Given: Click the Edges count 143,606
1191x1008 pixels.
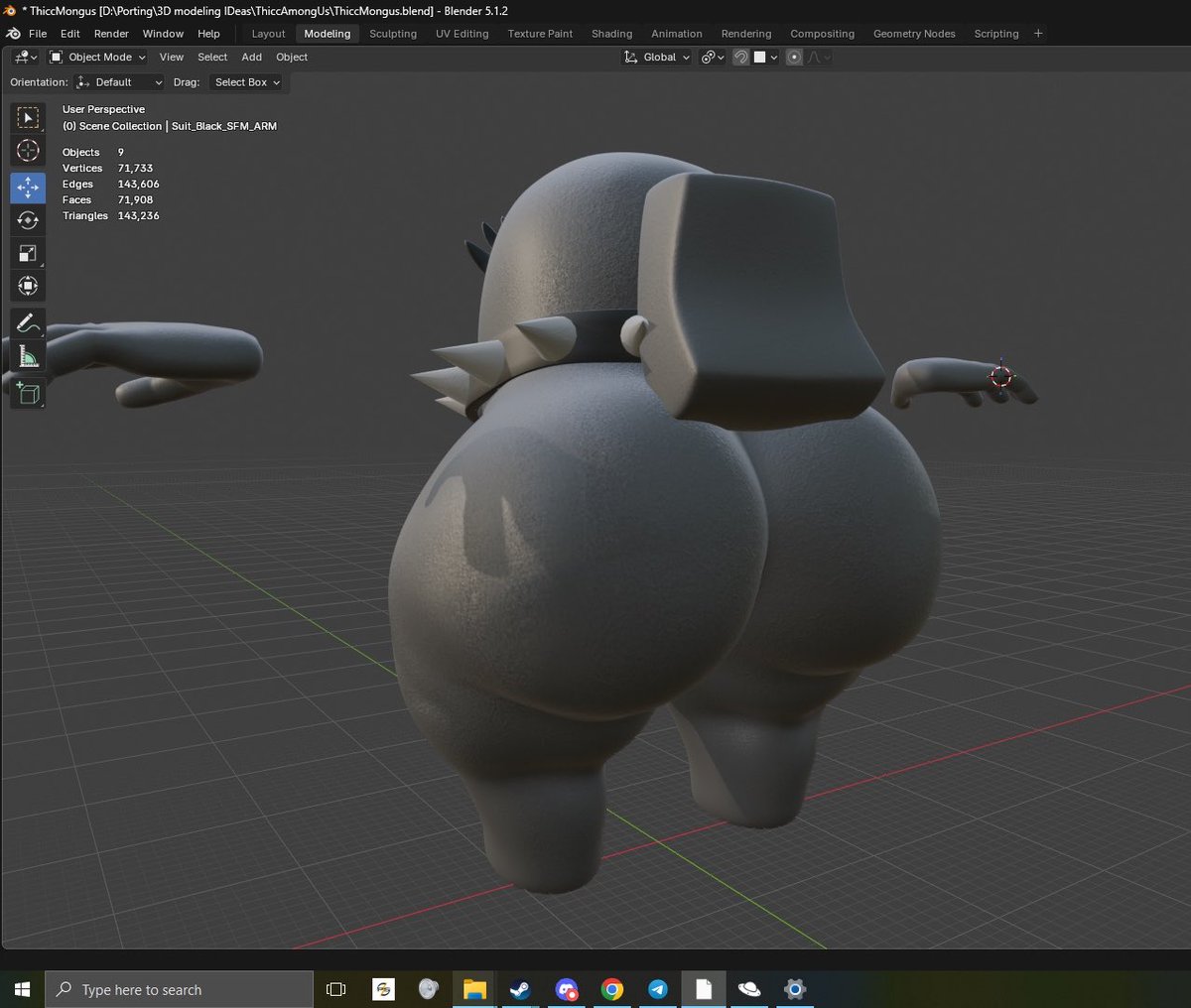Looking at the screenshot, I should (139, 185).
